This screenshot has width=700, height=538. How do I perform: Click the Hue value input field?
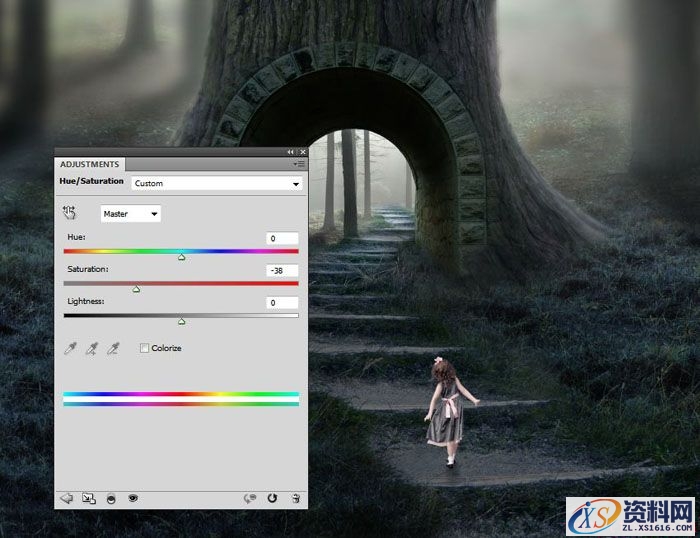282,238
